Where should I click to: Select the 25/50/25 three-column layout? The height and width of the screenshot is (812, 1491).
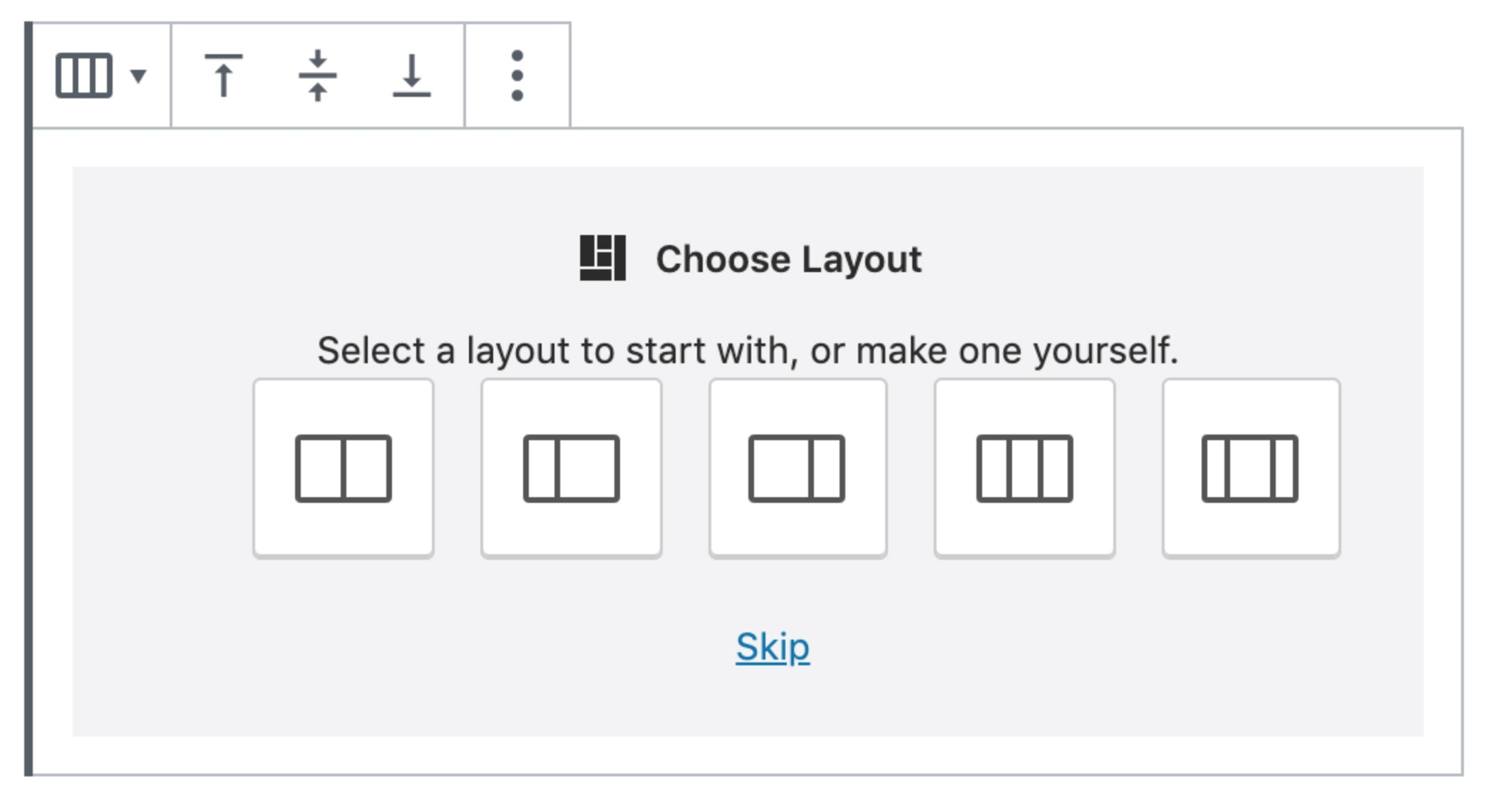[1252, 467]
